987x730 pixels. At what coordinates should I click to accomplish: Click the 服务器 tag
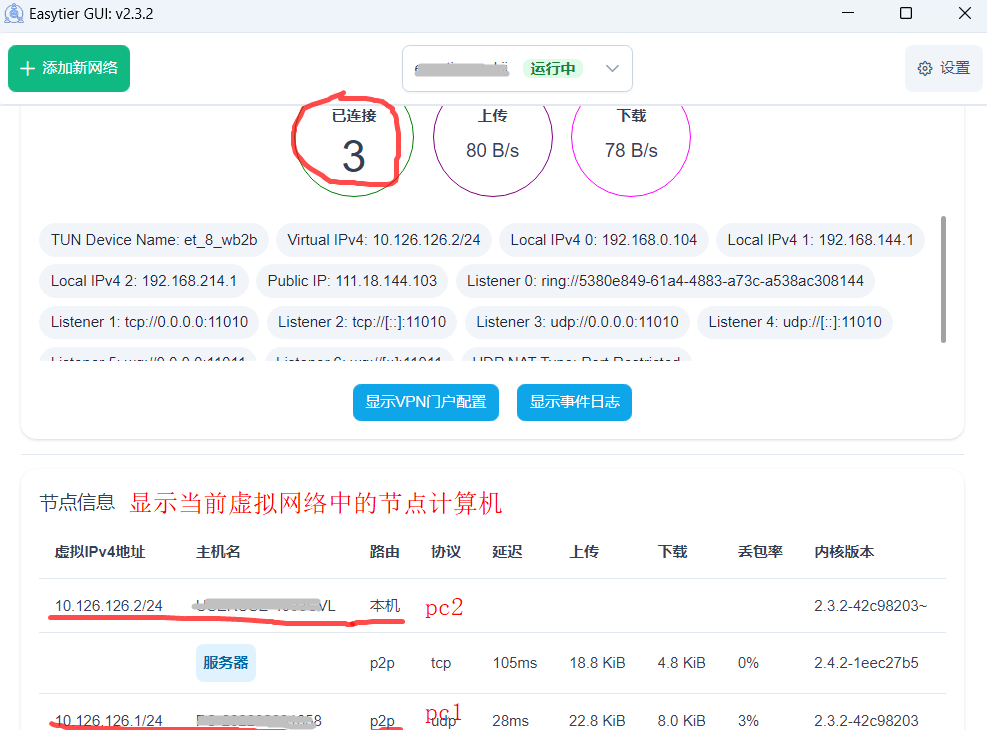[x=226, y=663]
